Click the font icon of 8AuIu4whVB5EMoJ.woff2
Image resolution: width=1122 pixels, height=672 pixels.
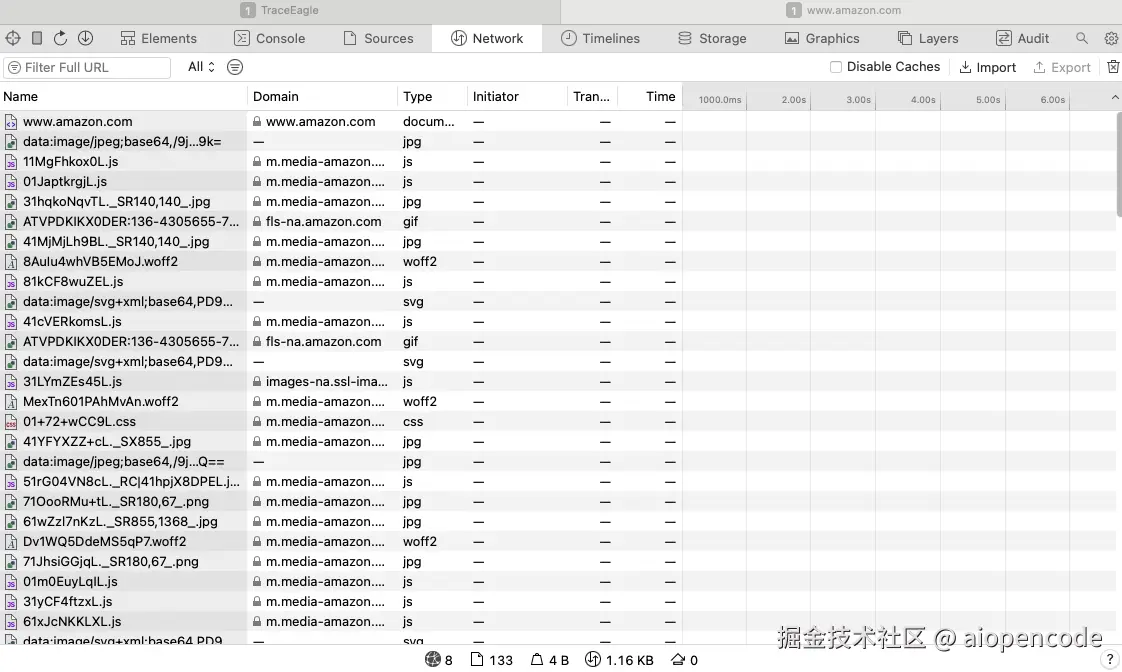tap(11, 262)
